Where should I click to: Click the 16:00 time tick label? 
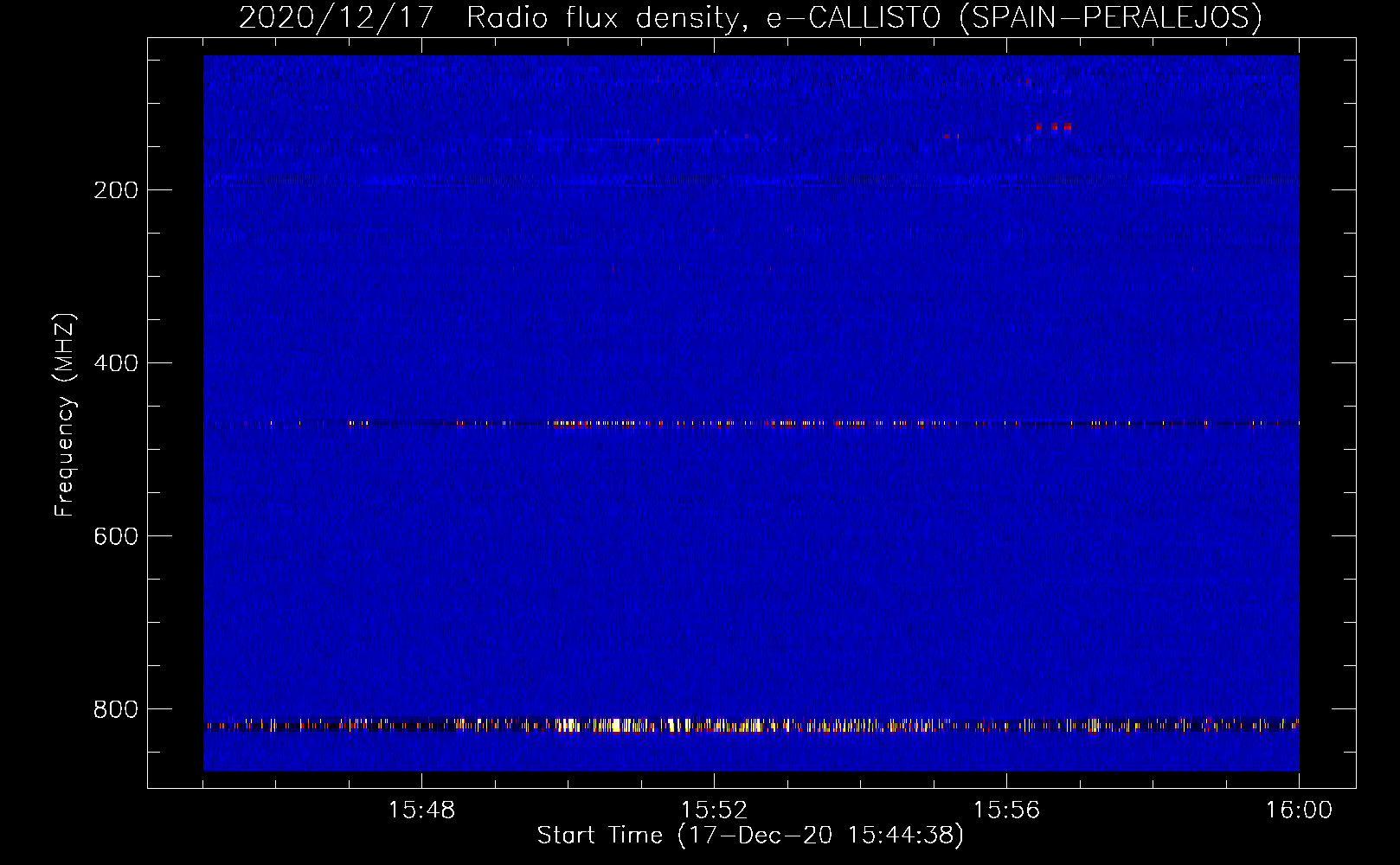[x=1299, y=811]
